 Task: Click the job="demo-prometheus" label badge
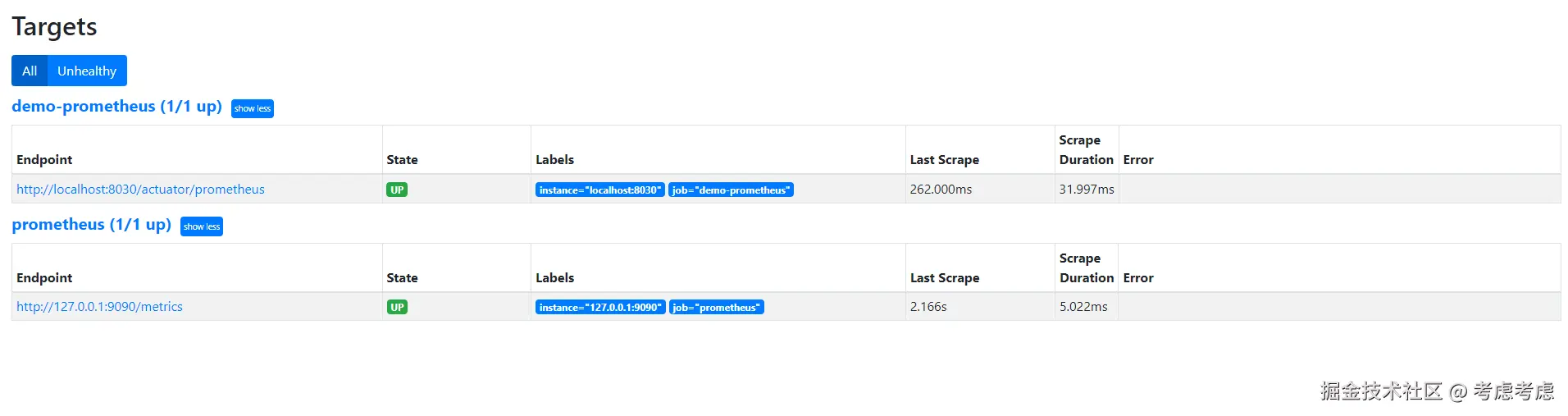(x=731, y=190)
